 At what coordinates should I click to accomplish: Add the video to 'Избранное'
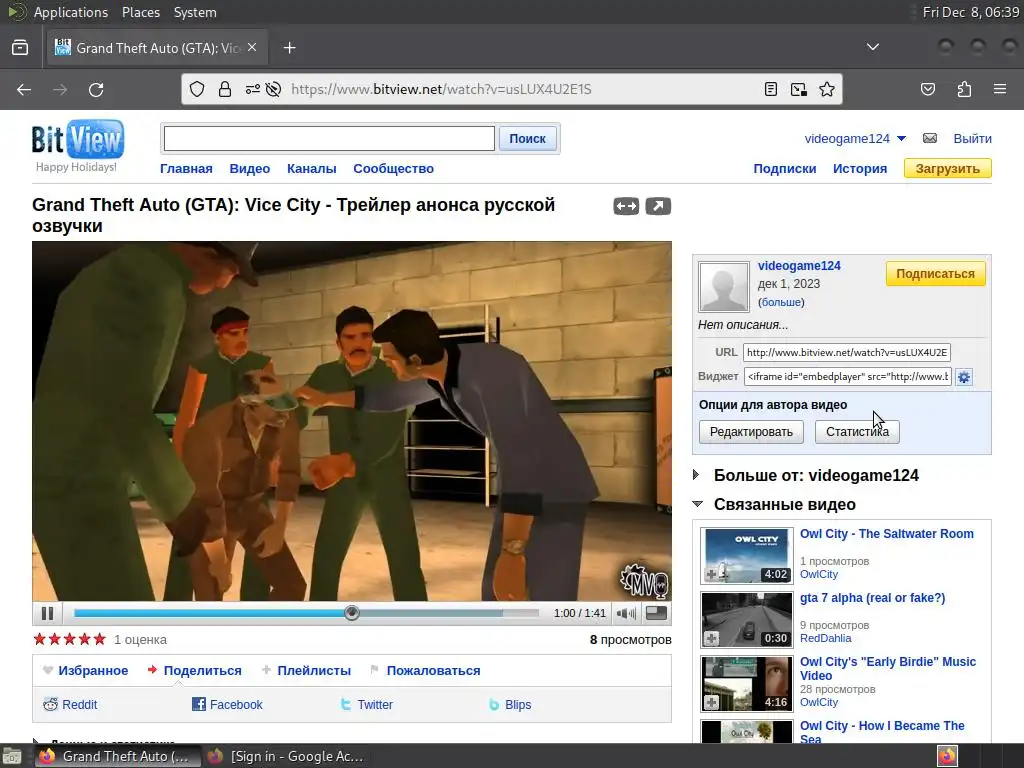tap(93, 671)
